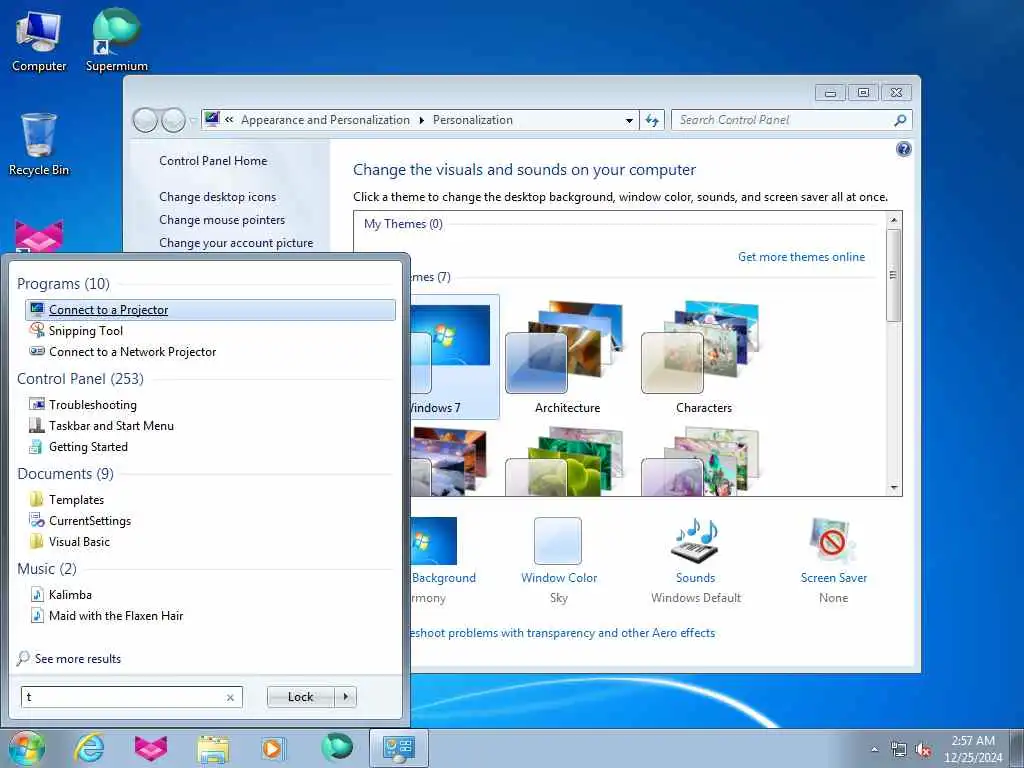Open the address bar history dropdown
The height and width of the screenshot is (768, 1024).
point(629,120)
